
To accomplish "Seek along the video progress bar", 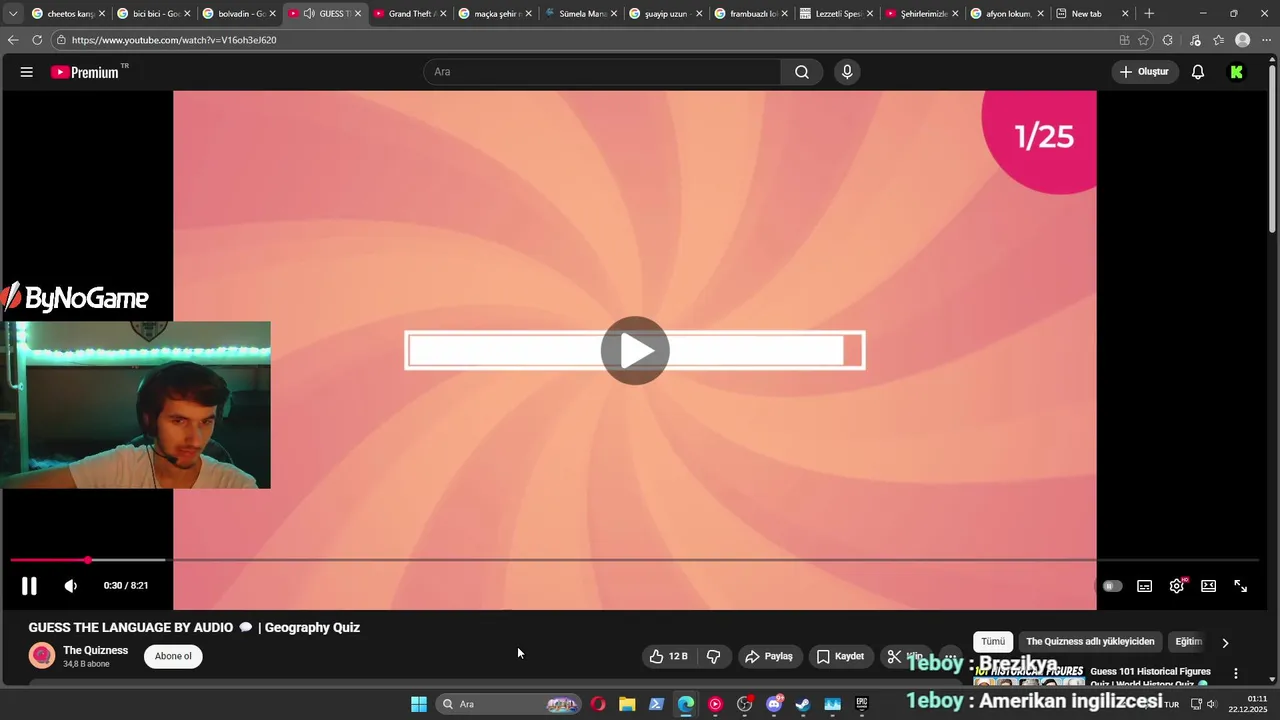I will point(635,560).
